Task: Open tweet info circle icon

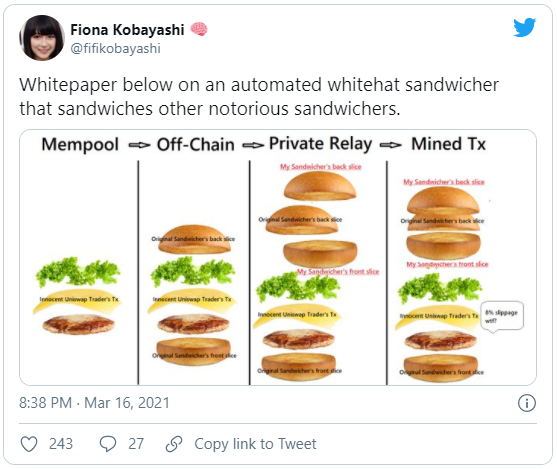Action: click(x=526, y=403)
